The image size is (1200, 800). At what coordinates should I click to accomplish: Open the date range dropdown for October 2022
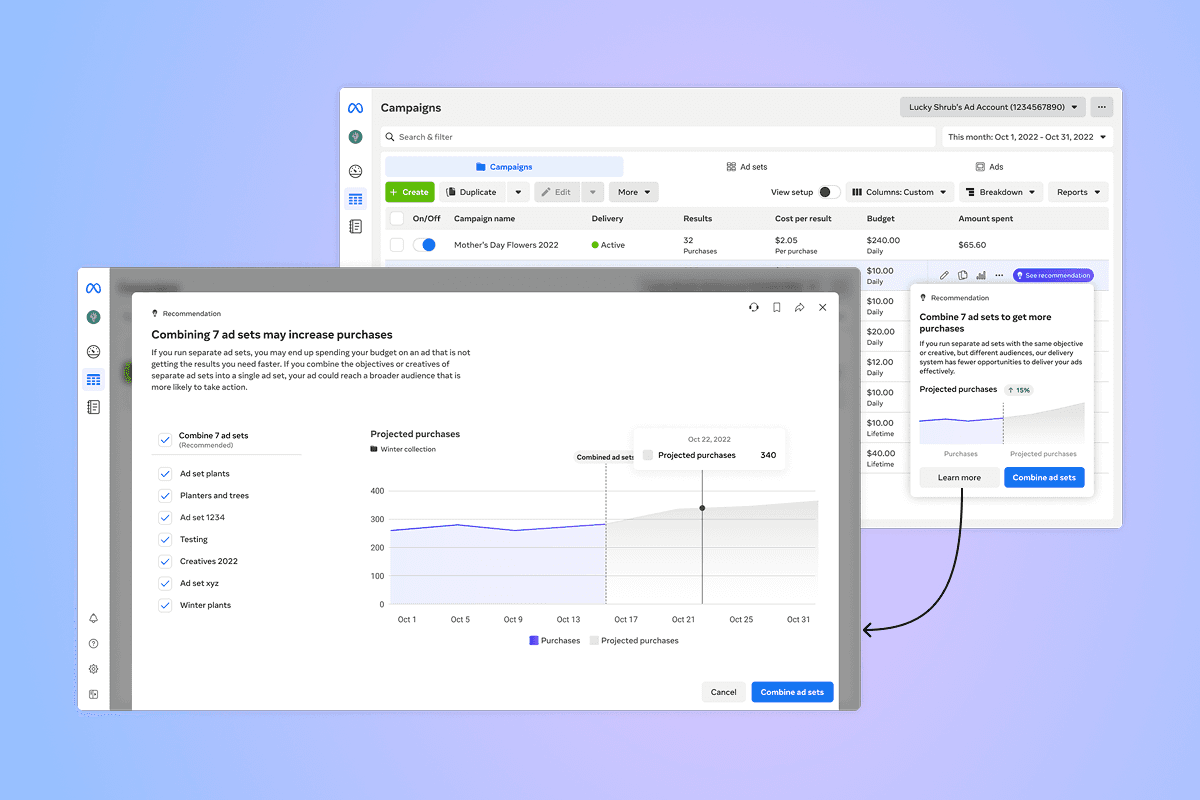pyautogui.click(x=1027, y=136)
